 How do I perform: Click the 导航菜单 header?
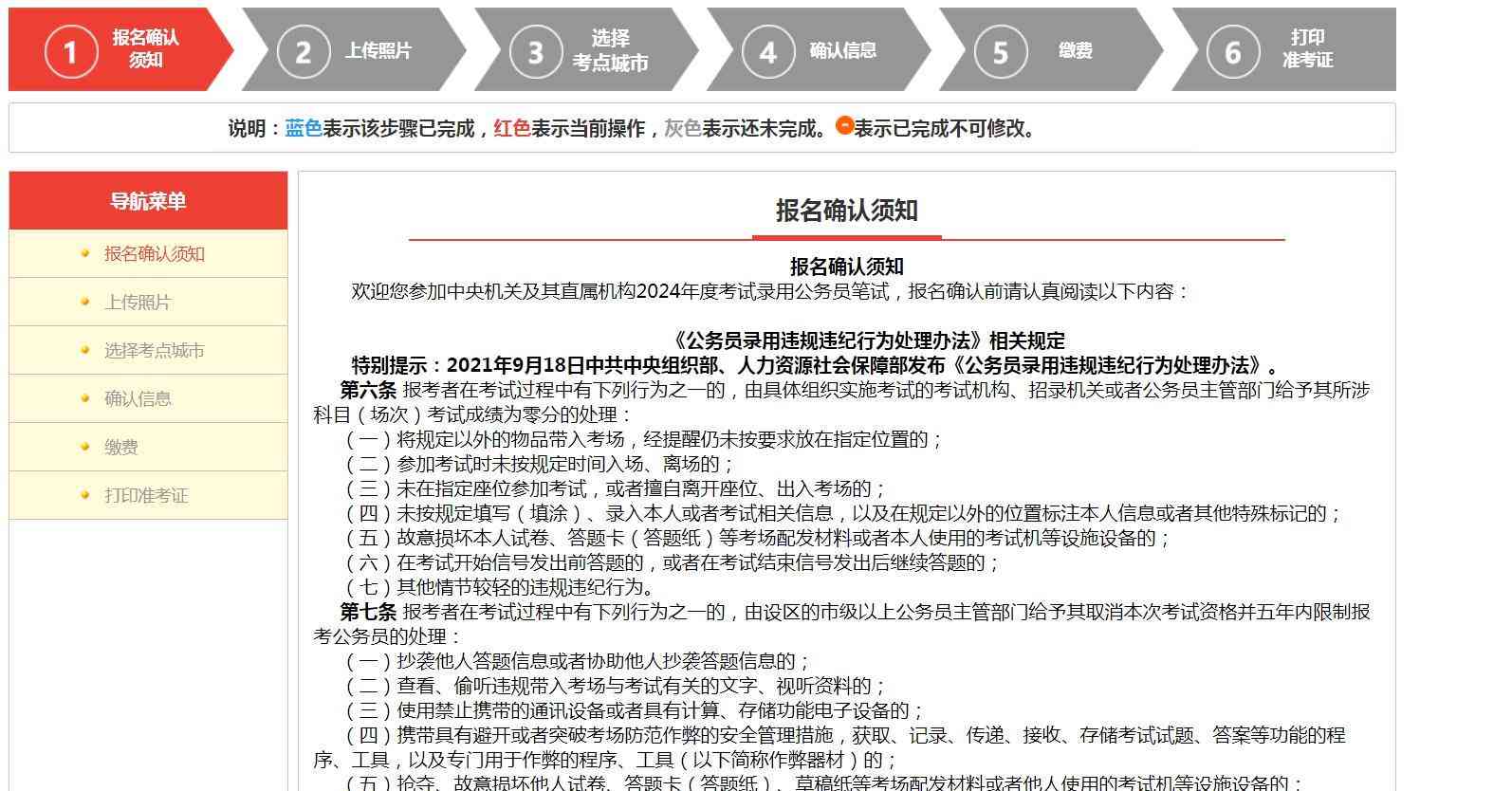pyautogui.click(x=148, y=201)
